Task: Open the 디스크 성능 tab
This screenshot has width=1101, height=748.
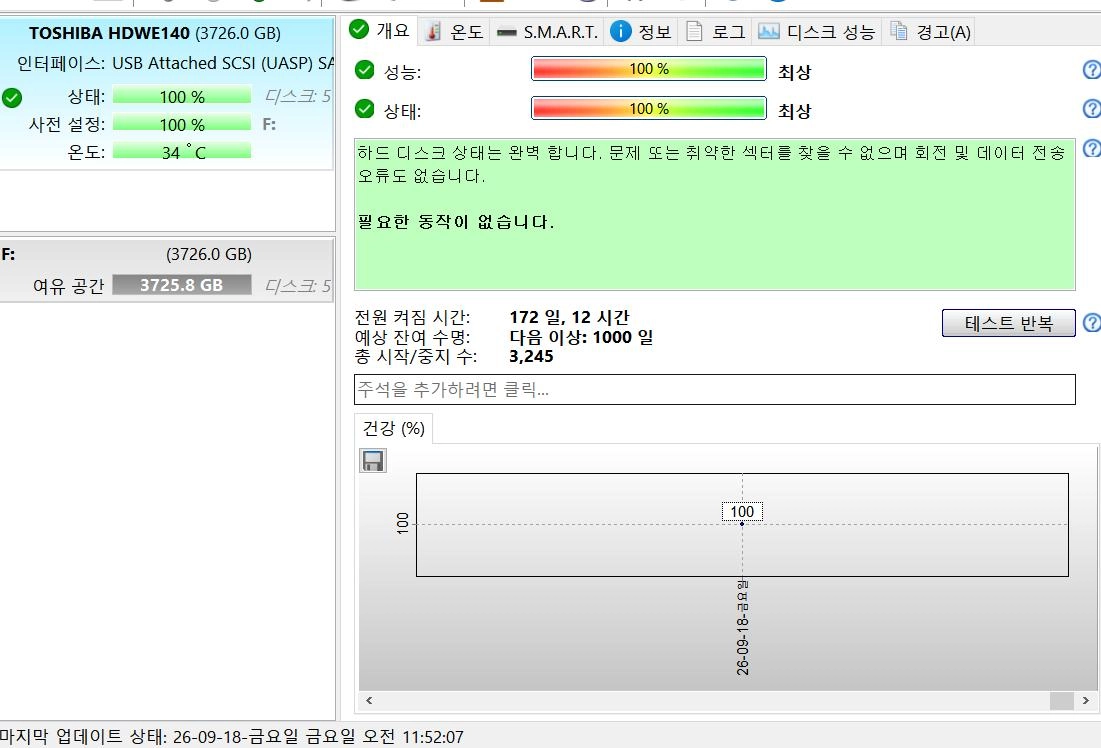Action: pos(817,32)
